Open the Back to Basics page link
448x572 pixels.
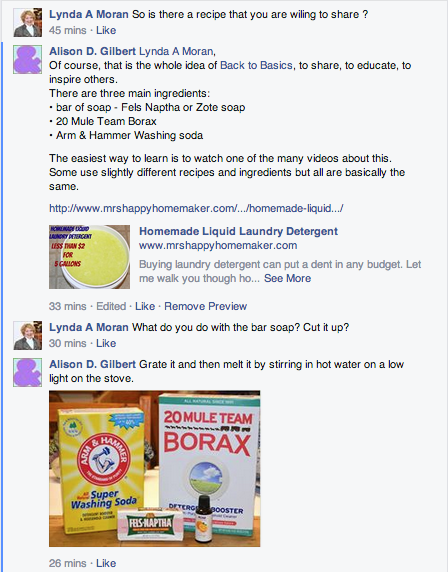coord(256,65)
